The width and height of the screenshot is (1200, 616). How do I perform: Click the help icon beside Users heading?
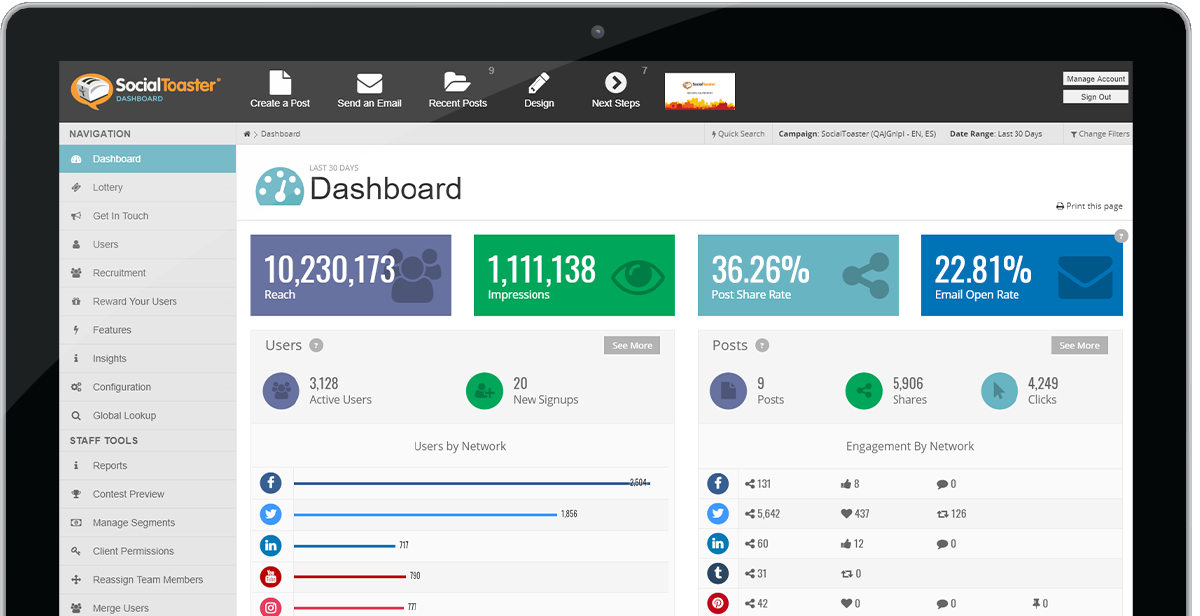(x=316, y=346)
